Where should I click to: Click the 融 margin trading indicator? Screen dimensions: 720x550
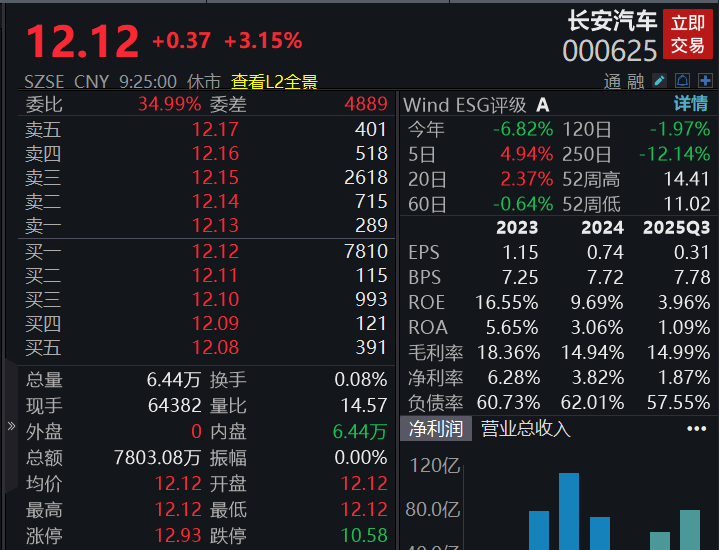(636, 82)
